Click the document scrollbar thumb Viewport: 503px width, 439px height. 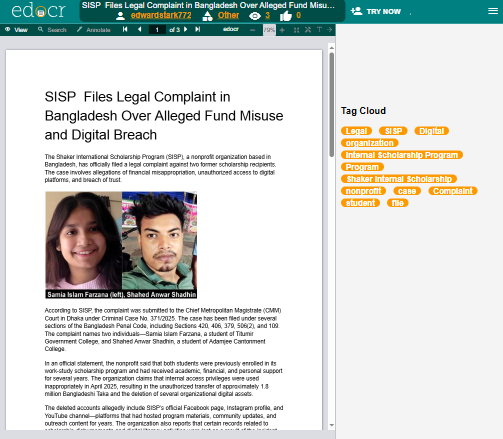(331, 104)
